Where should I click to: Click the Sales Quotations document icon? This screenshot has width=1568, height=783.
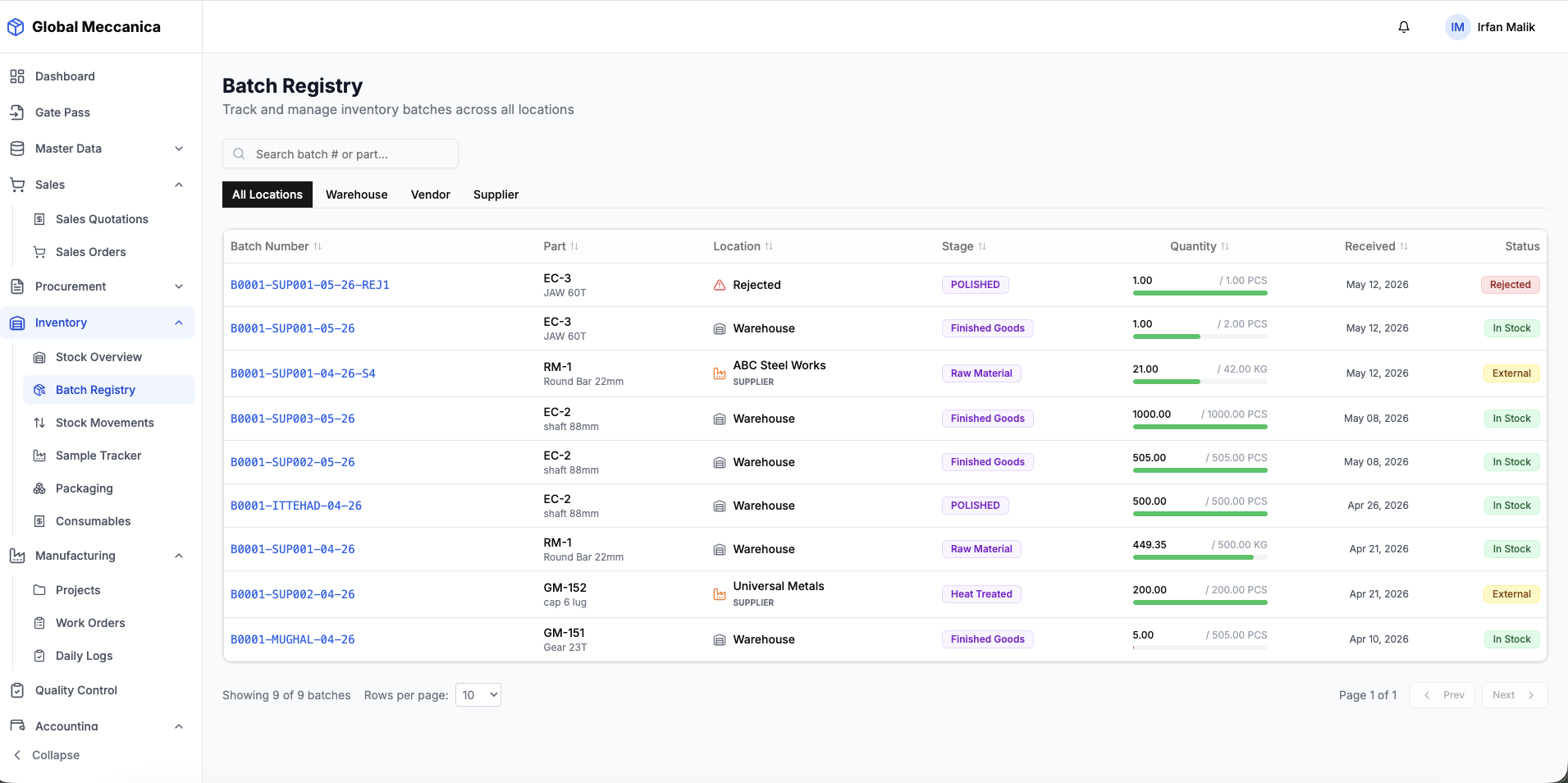click(39, 219)
